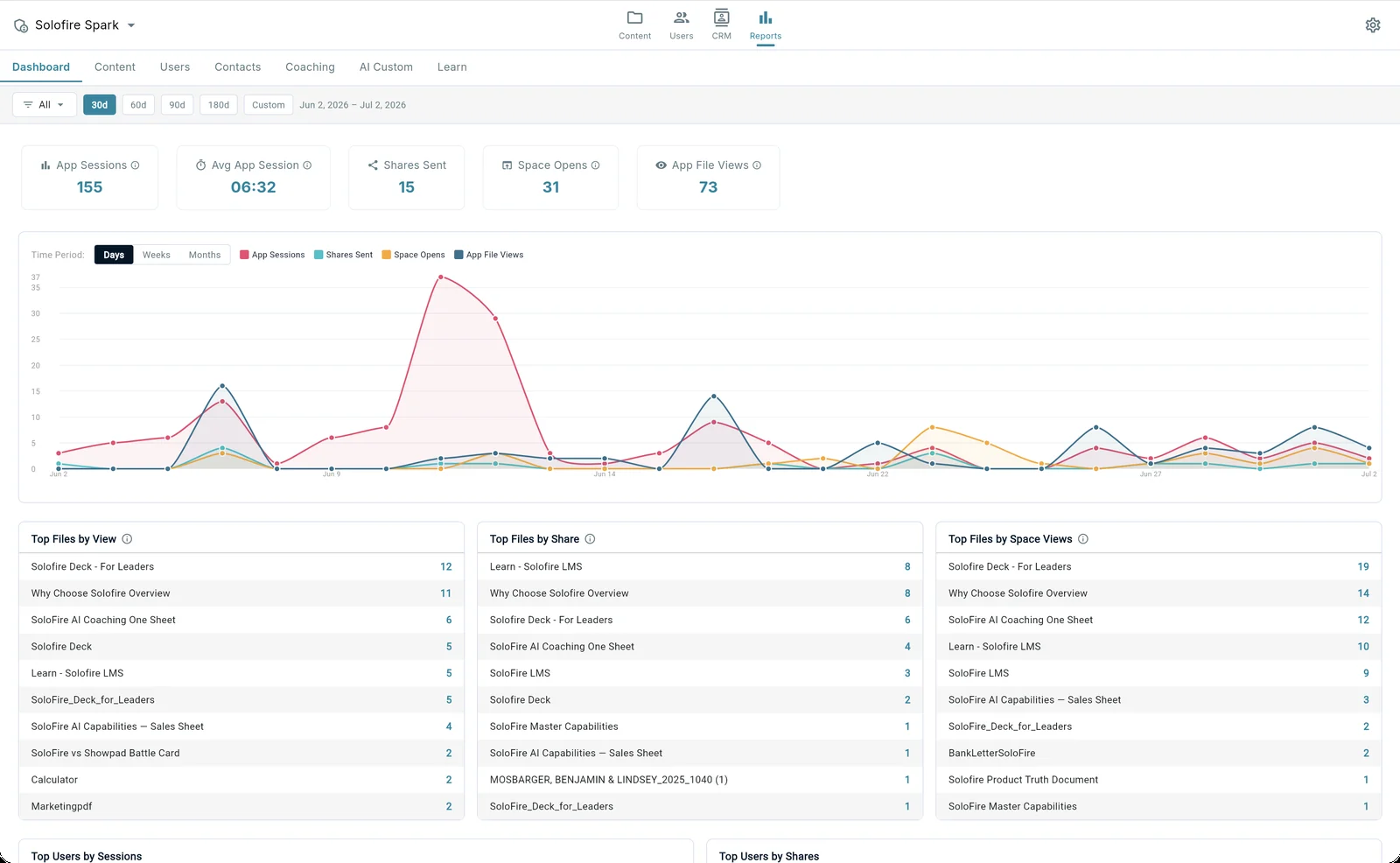Click the Avg App Session 06:32 card

coord(253,178)
